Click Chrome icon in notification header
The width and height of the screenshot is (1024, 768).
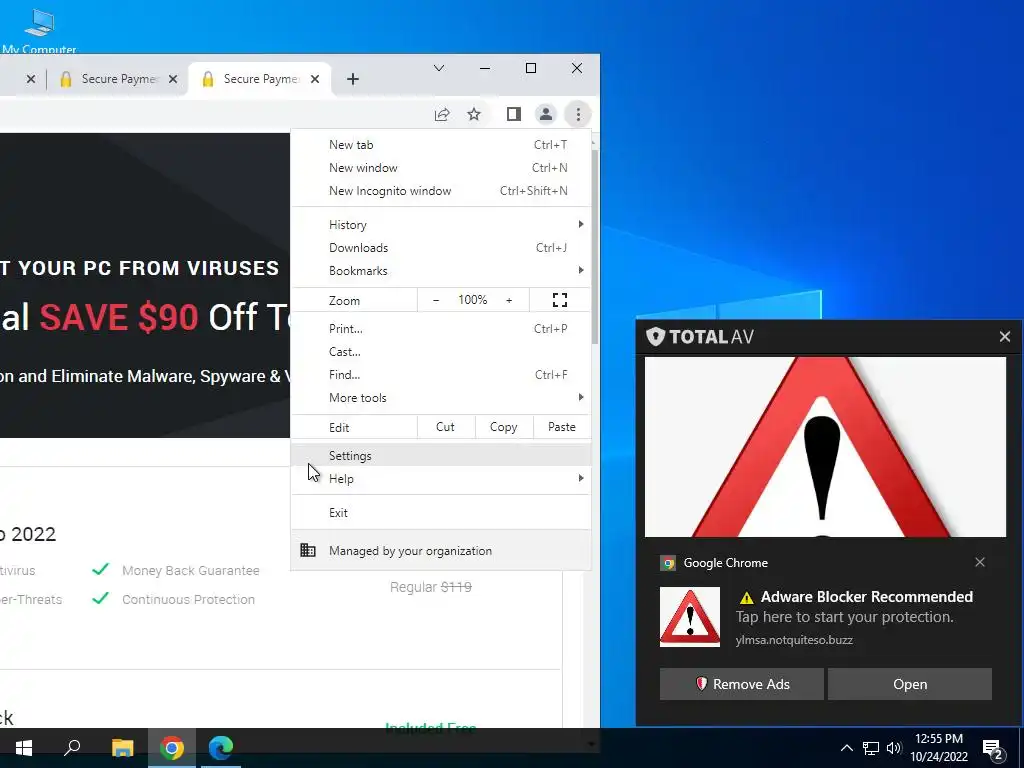[x=668, y=563]
